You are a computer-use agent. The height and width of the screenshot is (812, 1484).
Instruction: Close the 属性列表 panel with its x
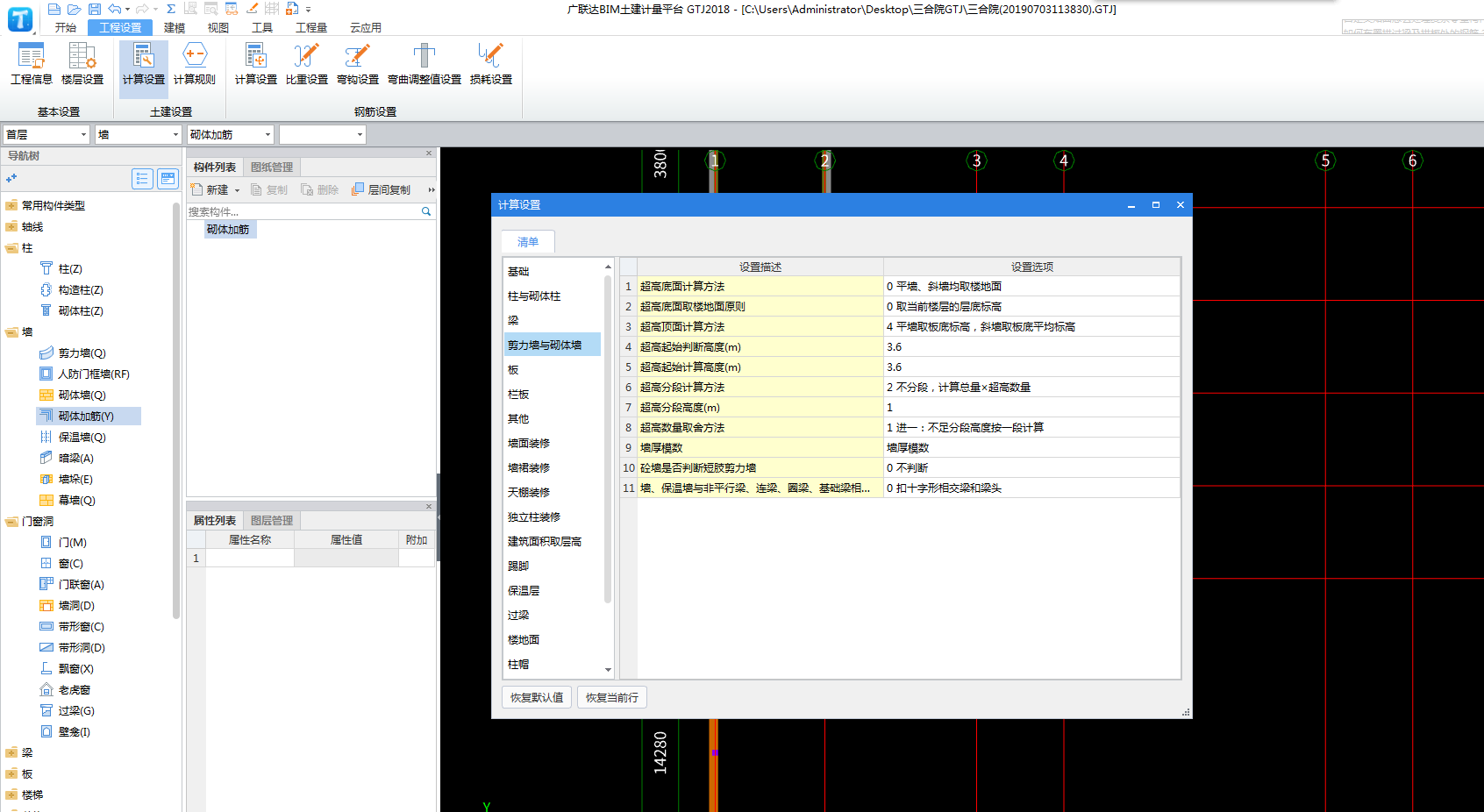(429, 507)
